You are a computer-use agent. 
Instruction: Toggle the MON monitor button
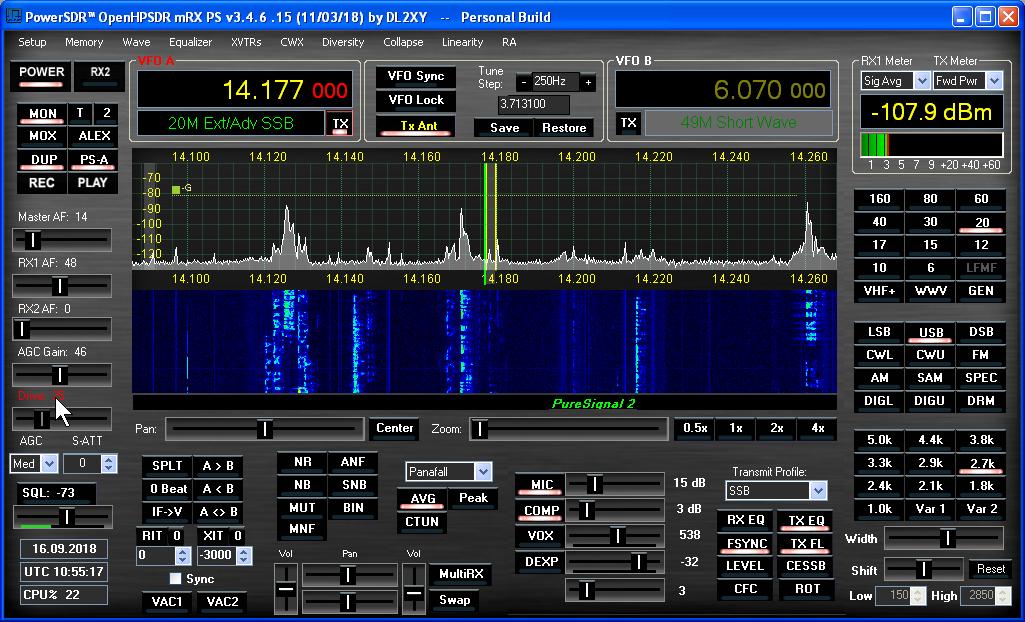pos(42,114)
